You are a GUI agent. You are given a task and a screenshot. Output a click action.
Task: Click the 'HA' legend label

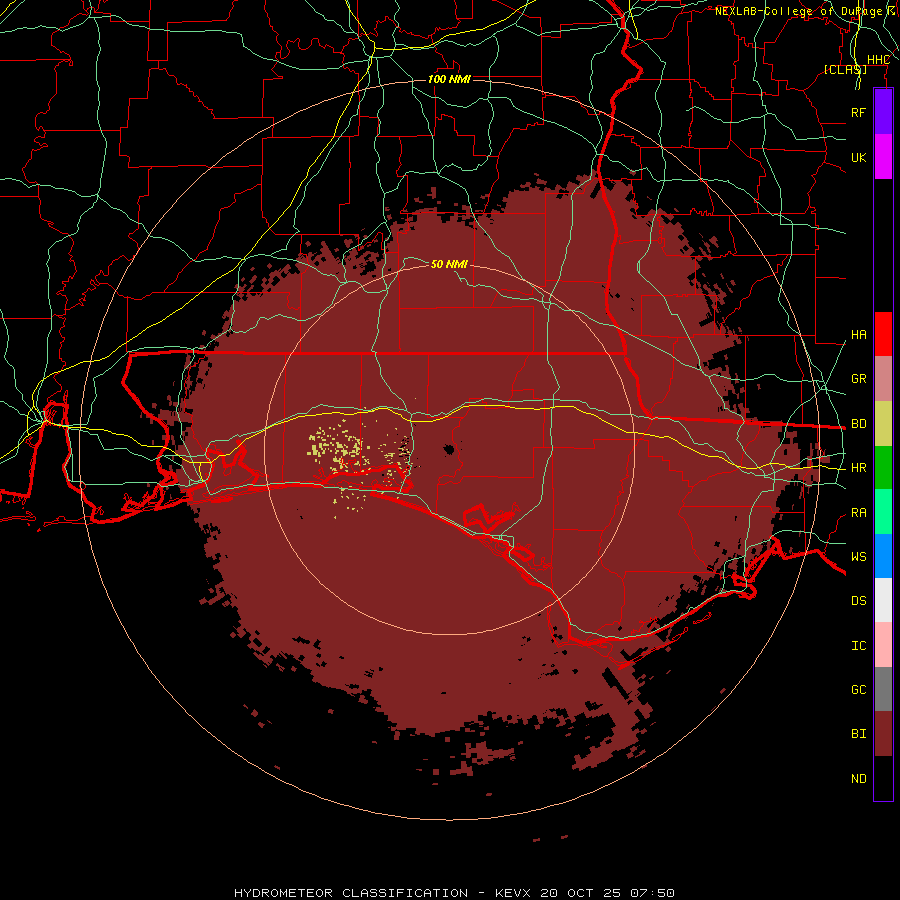click(858, 335)
